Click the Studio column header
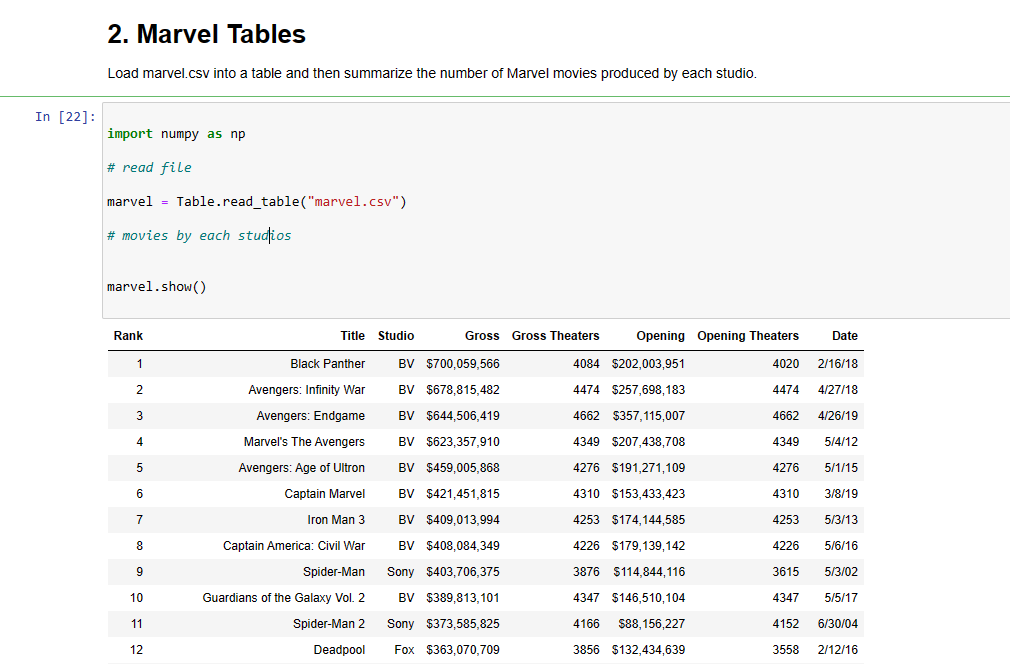 pos(395,336)
